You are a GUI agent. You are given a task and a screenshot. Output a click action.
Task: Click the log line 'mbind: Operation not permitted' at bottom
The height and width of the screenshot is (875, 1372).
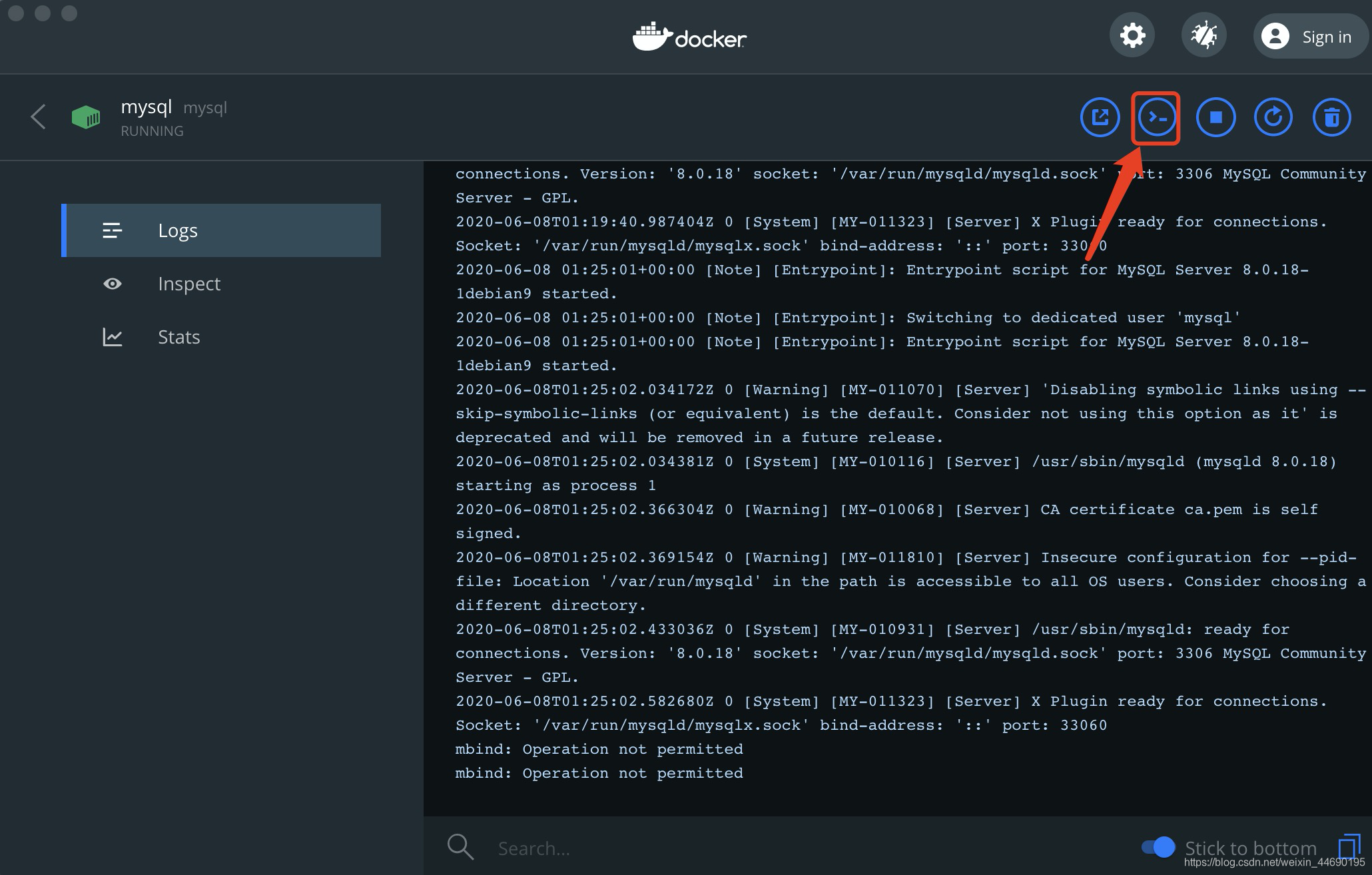(599, 773)
